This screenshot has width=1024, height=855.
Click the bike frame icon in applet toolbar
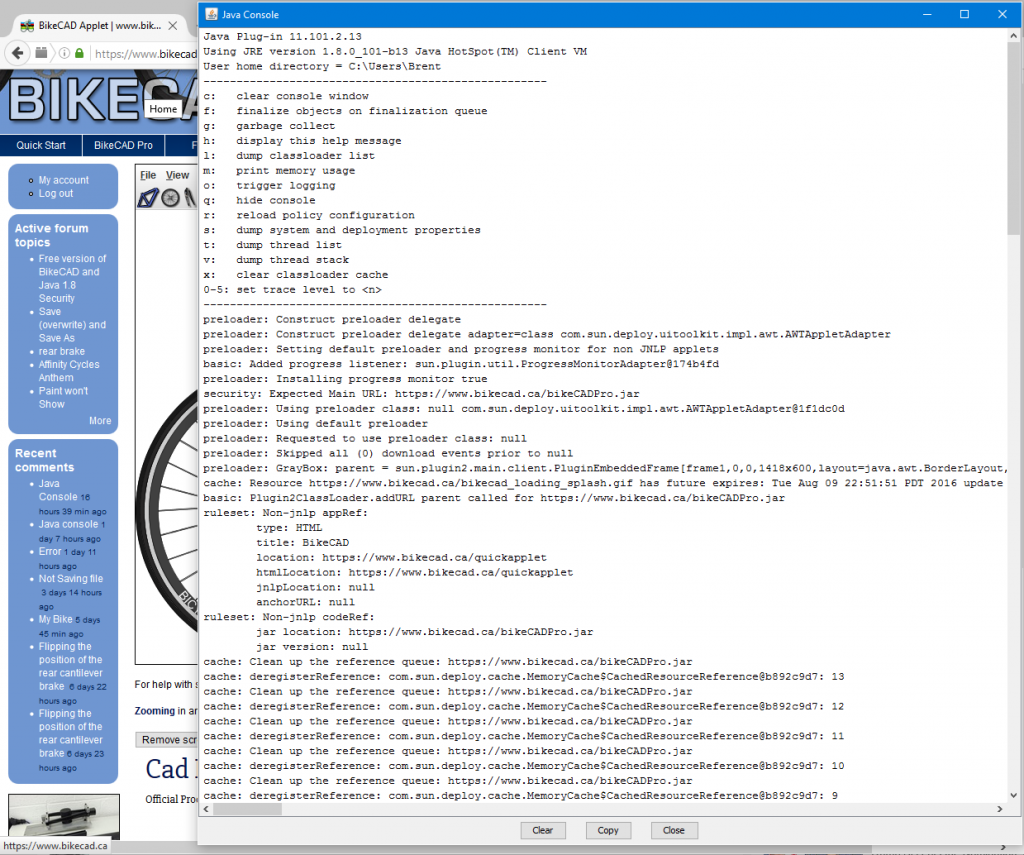(x=149, y=198)
